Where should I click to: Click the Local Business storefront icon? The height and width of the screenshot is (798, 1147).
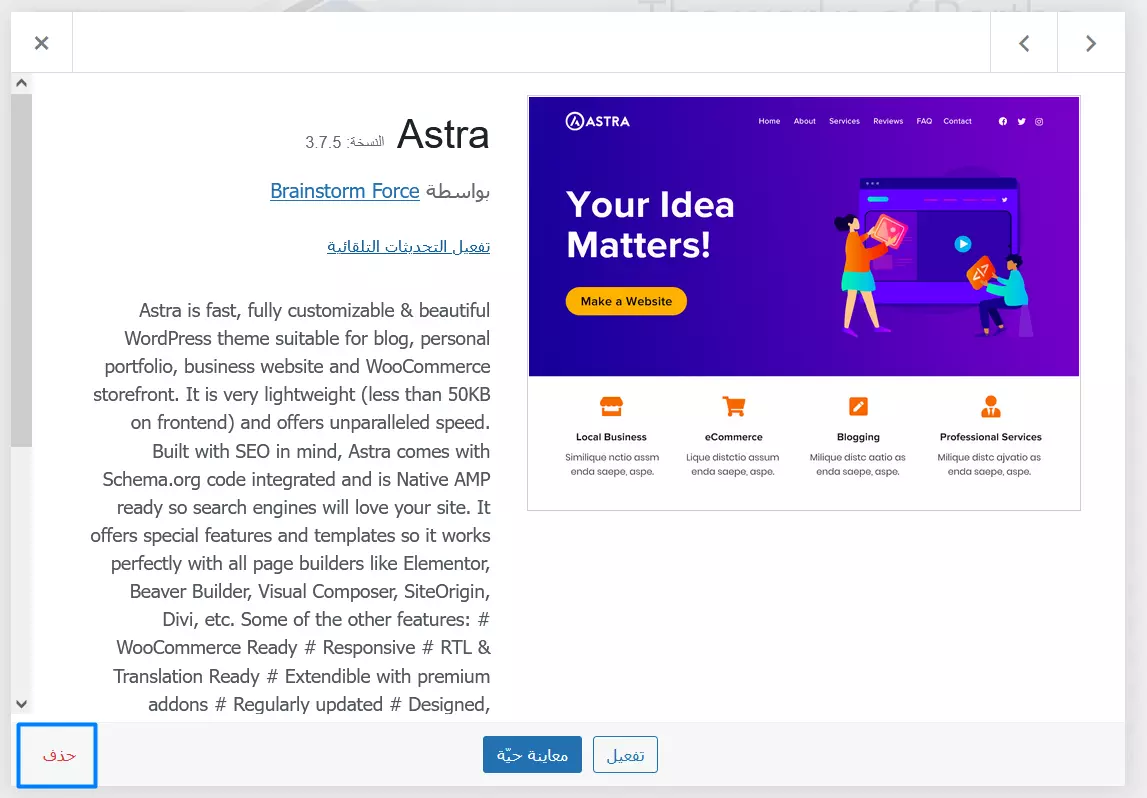tap(611, 406)
